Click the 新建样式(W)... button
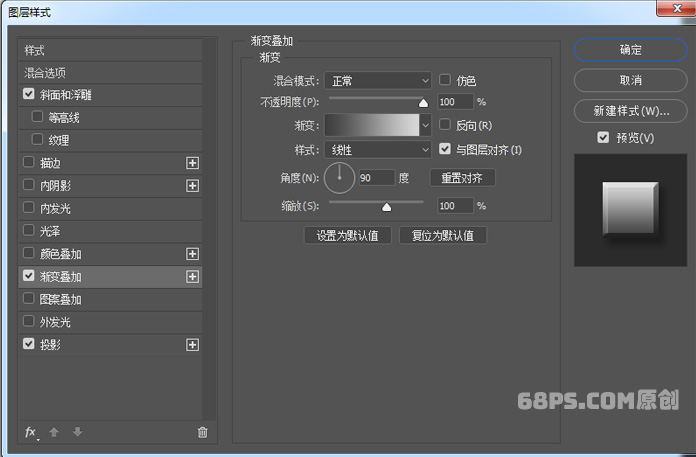The image size is (696, 457). [x=631, y=111]
